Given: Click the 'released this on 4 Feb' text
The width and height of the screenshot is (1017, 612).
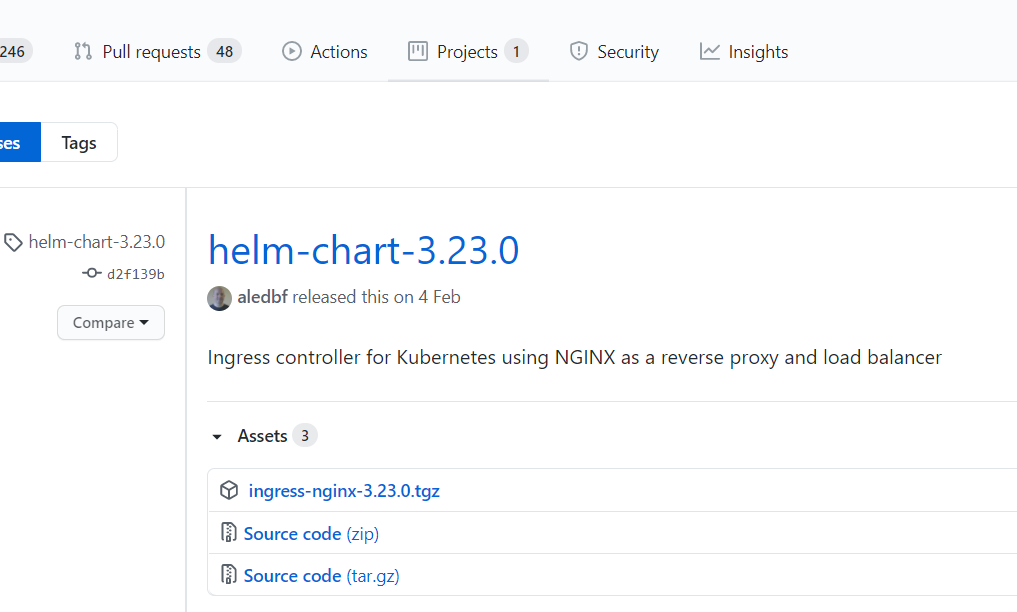Looking at the screenshot, I should pyautogui.click(x=376, y=297).
